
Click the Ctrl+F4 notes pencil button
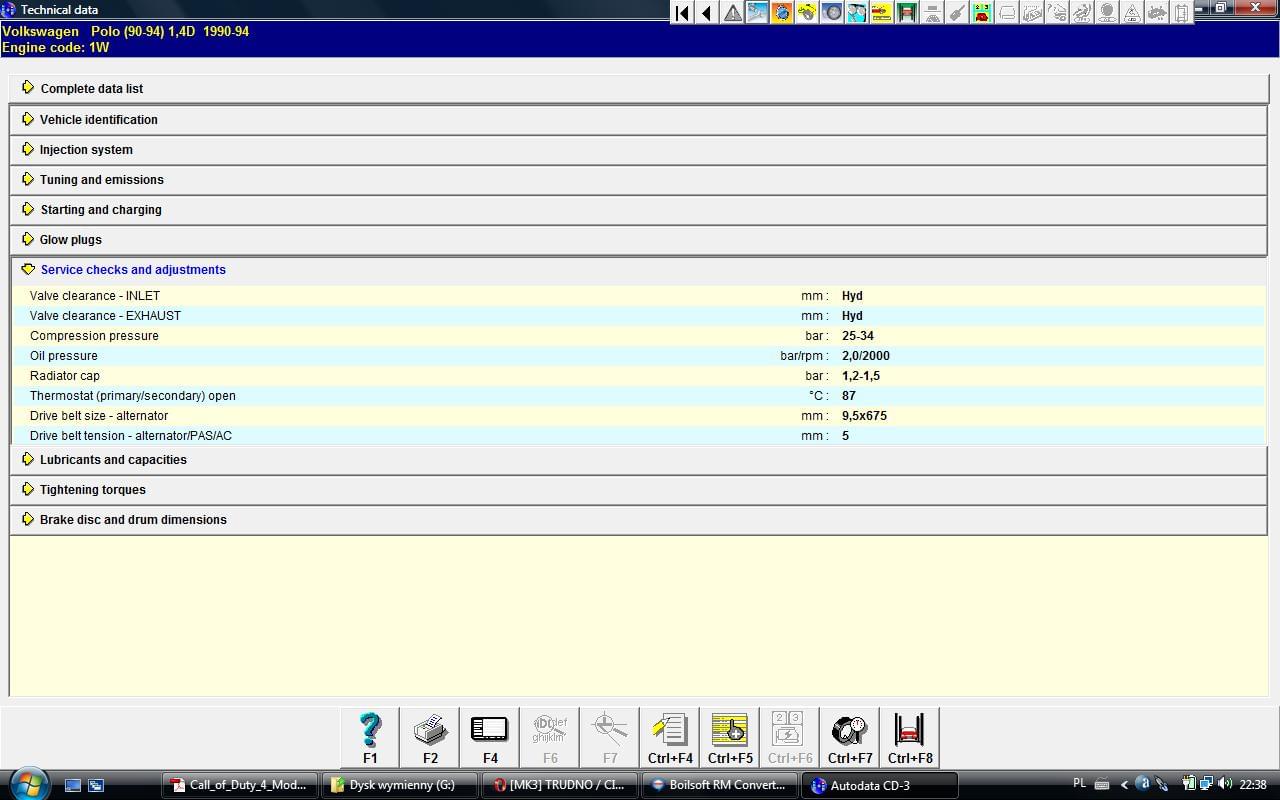pyautogui.click(x=670, y=738)
